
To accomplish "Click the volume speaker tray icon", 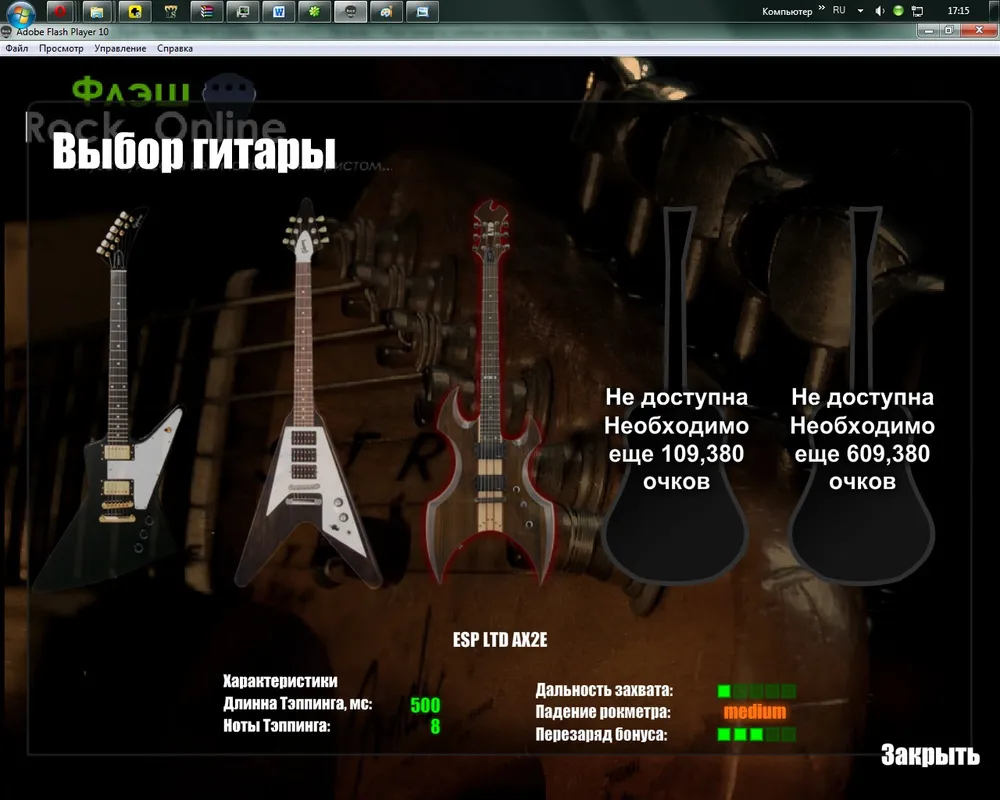I will (x=879, y=11).
